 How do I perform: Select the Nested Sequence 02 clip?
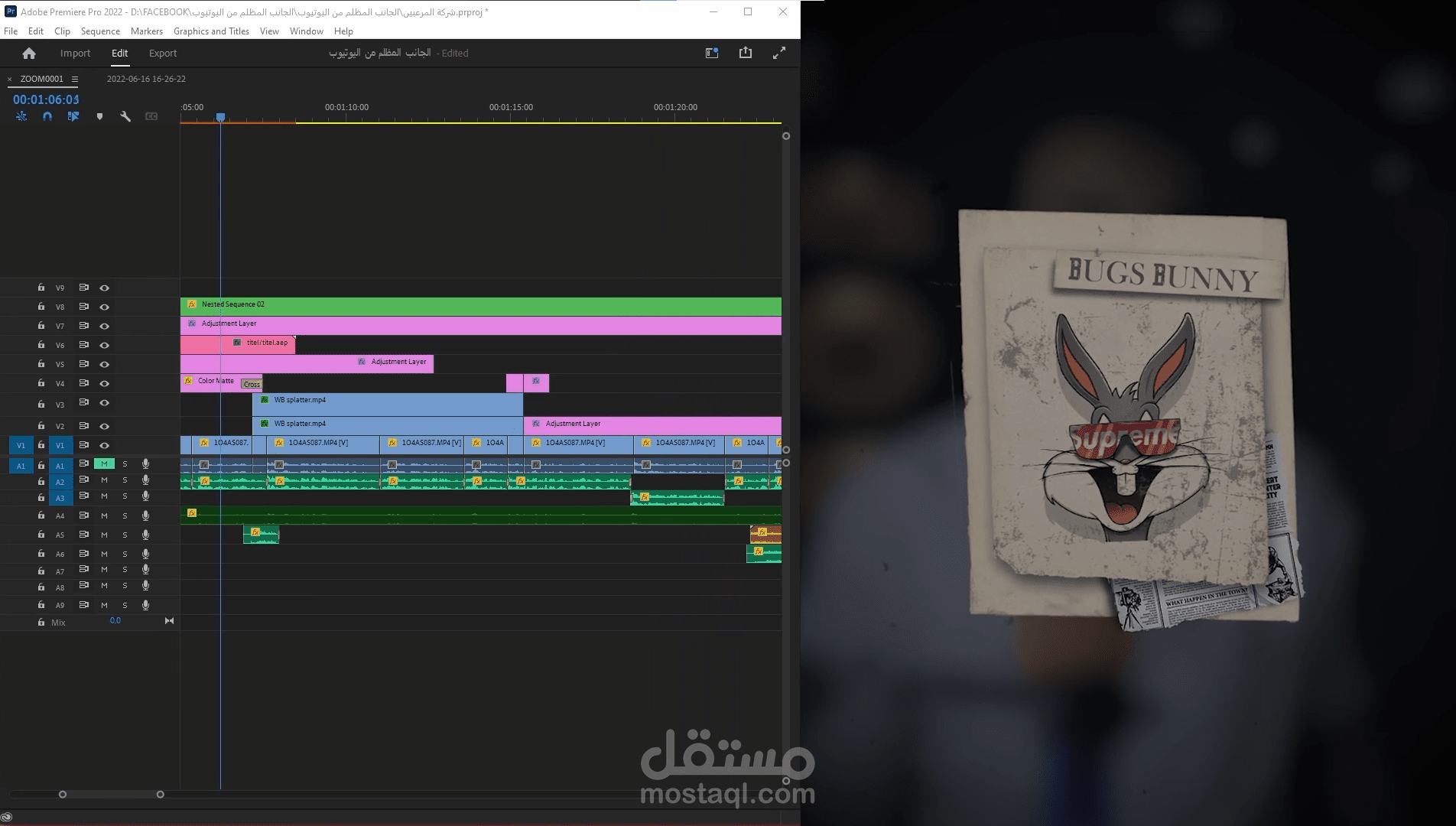pos(481,307)
